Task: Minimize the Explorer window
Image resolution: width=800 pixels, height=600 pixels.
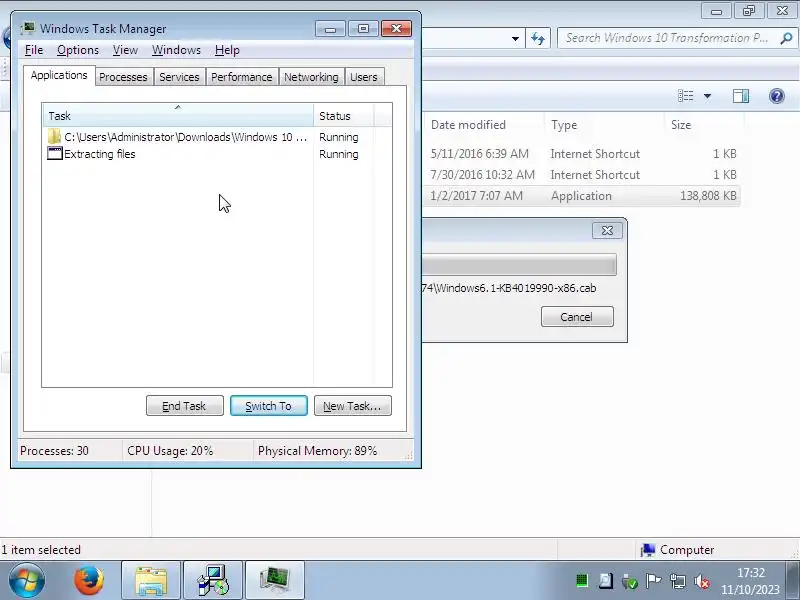Action: click(716, 10)
